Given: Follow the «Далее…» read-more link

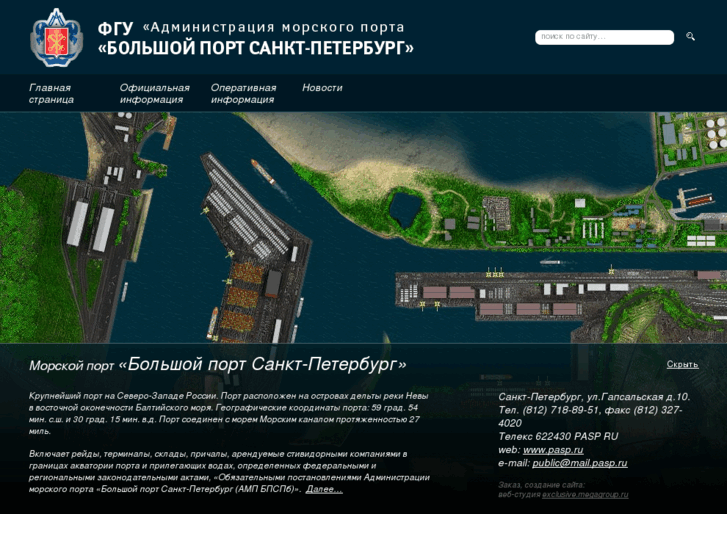Looking at the screenshot, I should 324,489.
